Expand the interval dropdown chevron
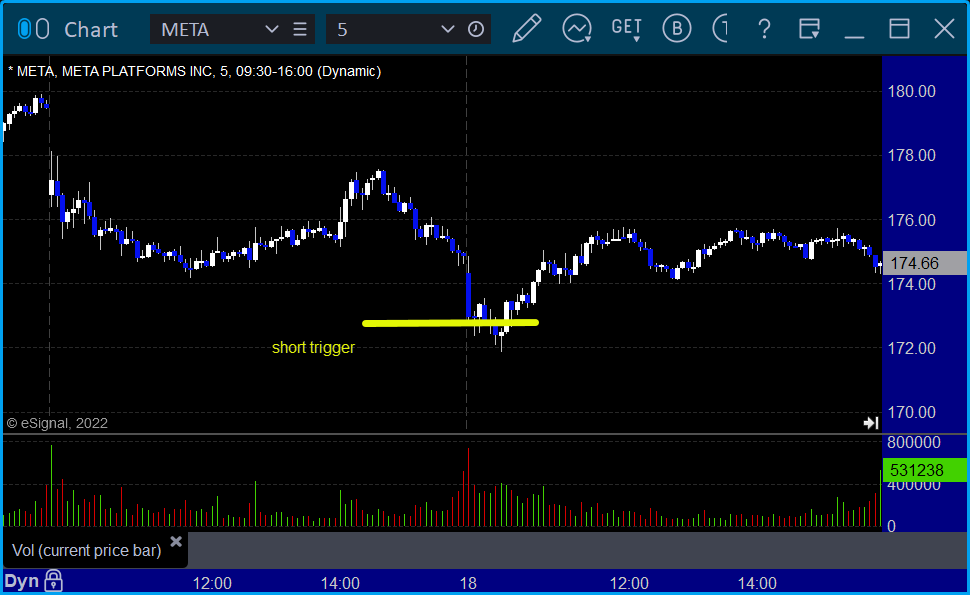This screenshot has height=595, width=970. coord(448,29)
